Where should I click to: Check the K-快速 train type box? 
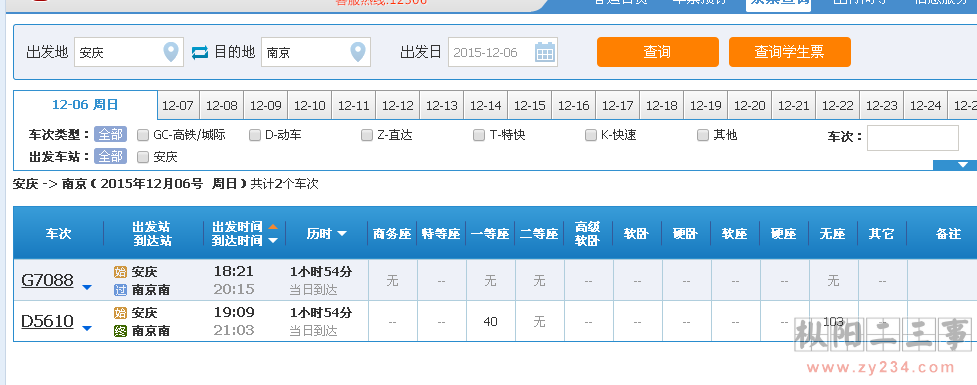click(x=591, y=135)
